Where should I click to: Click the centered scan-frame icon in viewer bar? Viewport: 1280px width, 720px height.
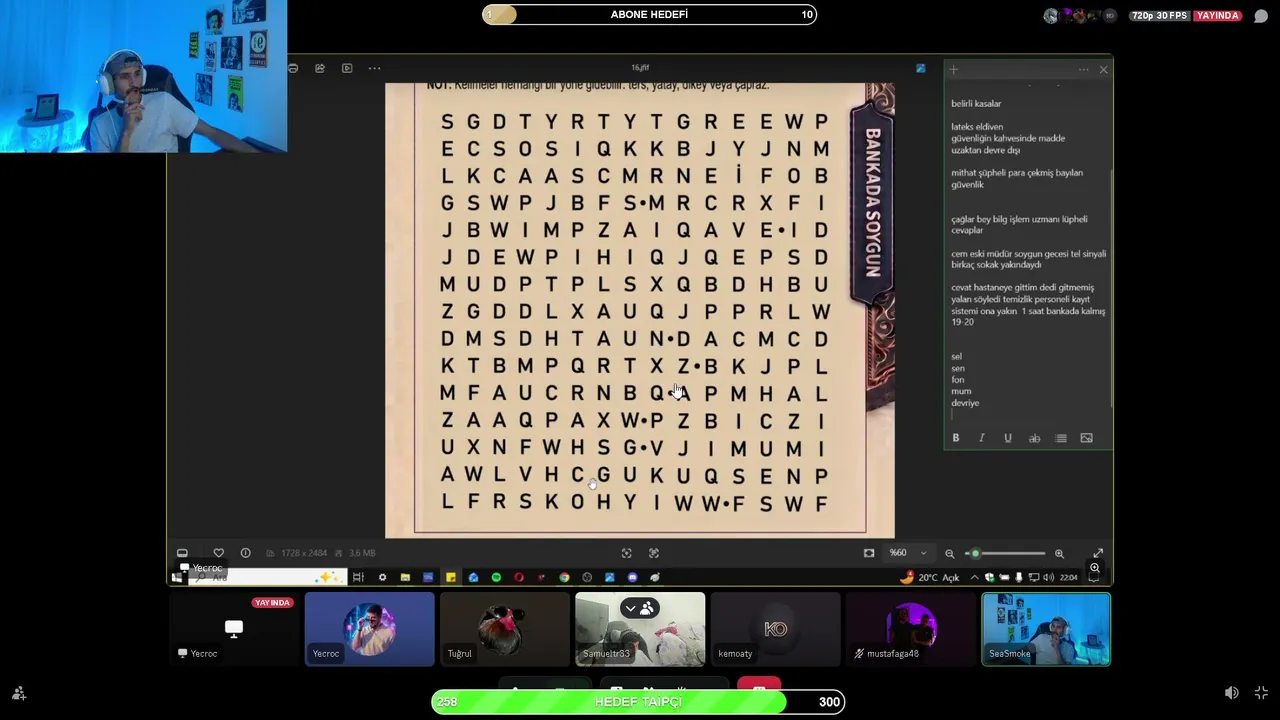626,553
